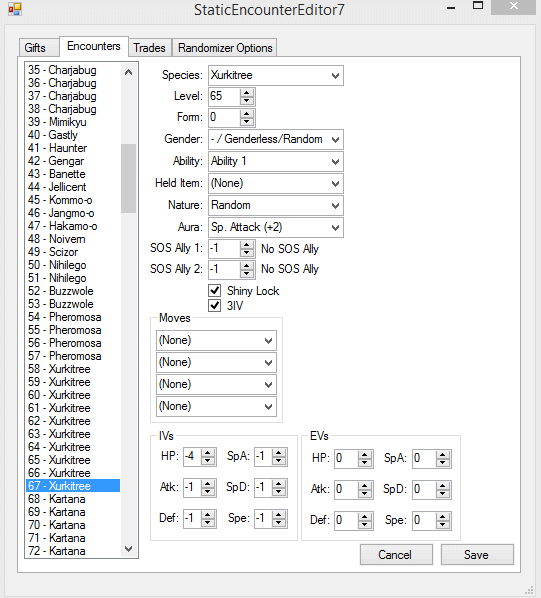Expand the Gender dropdown

276,140
